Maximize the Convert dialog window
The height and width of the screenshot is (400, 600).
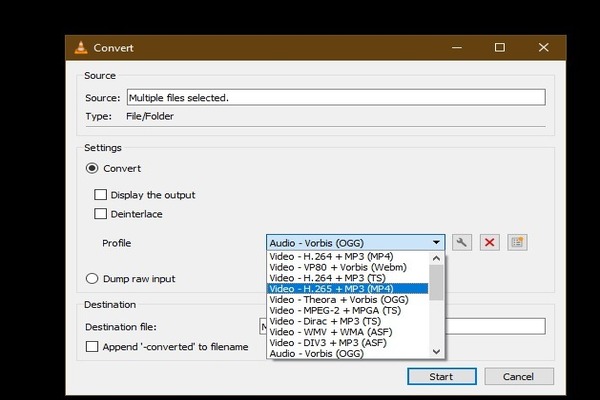tap(499, 47)
